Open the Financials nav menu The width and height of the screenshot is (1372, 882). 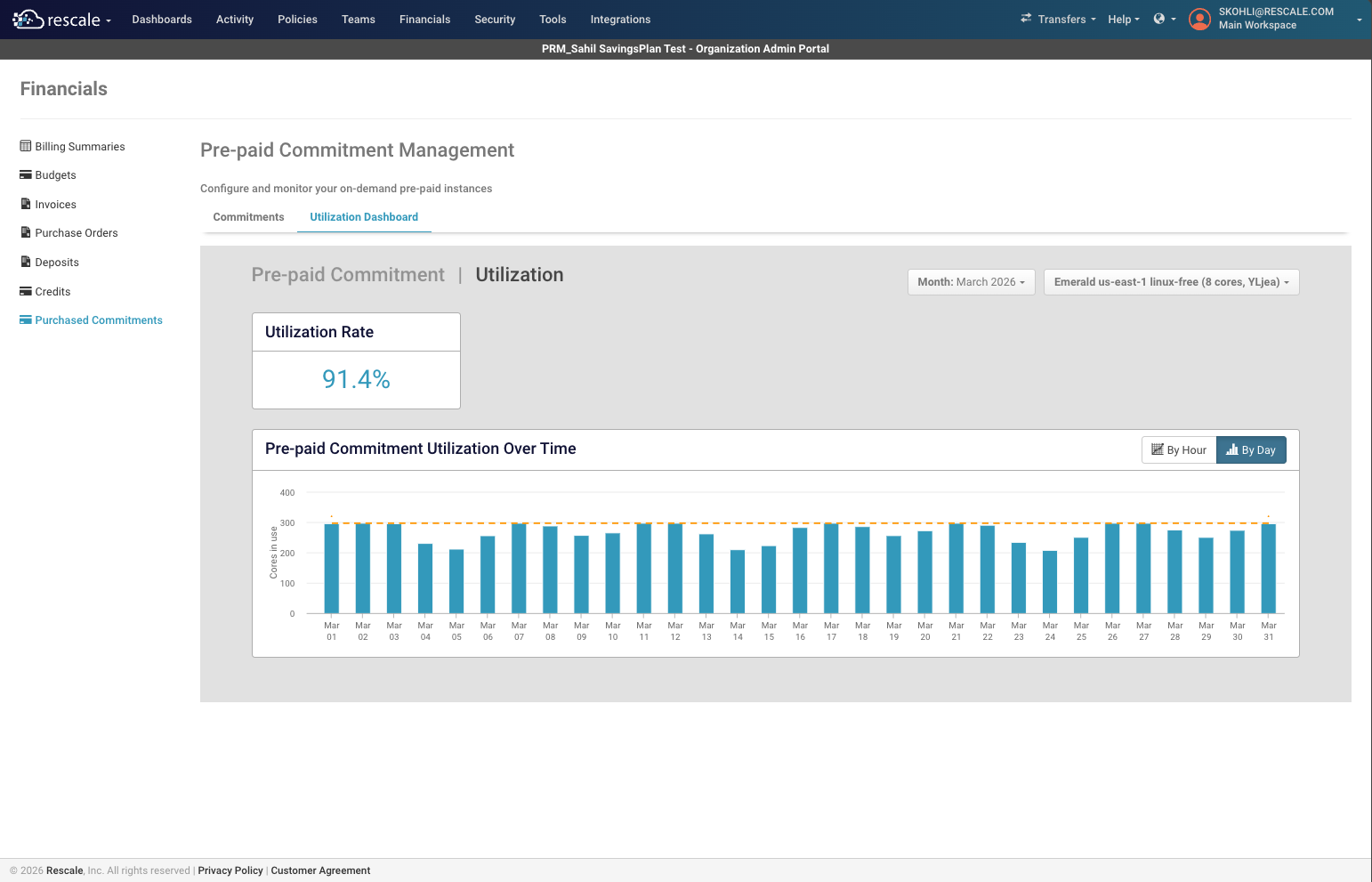[x=424, y=20]
